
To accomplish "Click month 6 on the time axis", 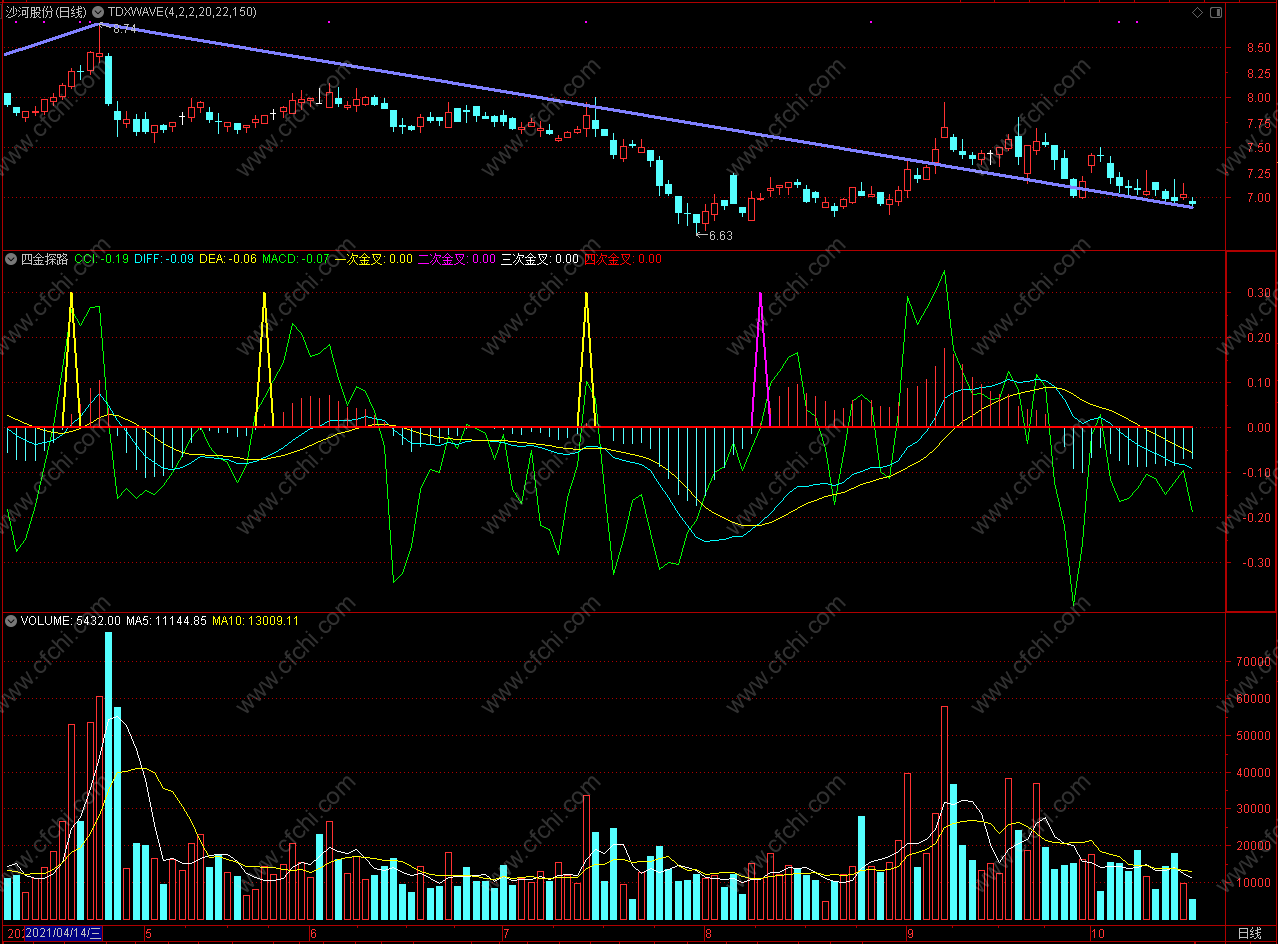I will [x=313, y=934].
